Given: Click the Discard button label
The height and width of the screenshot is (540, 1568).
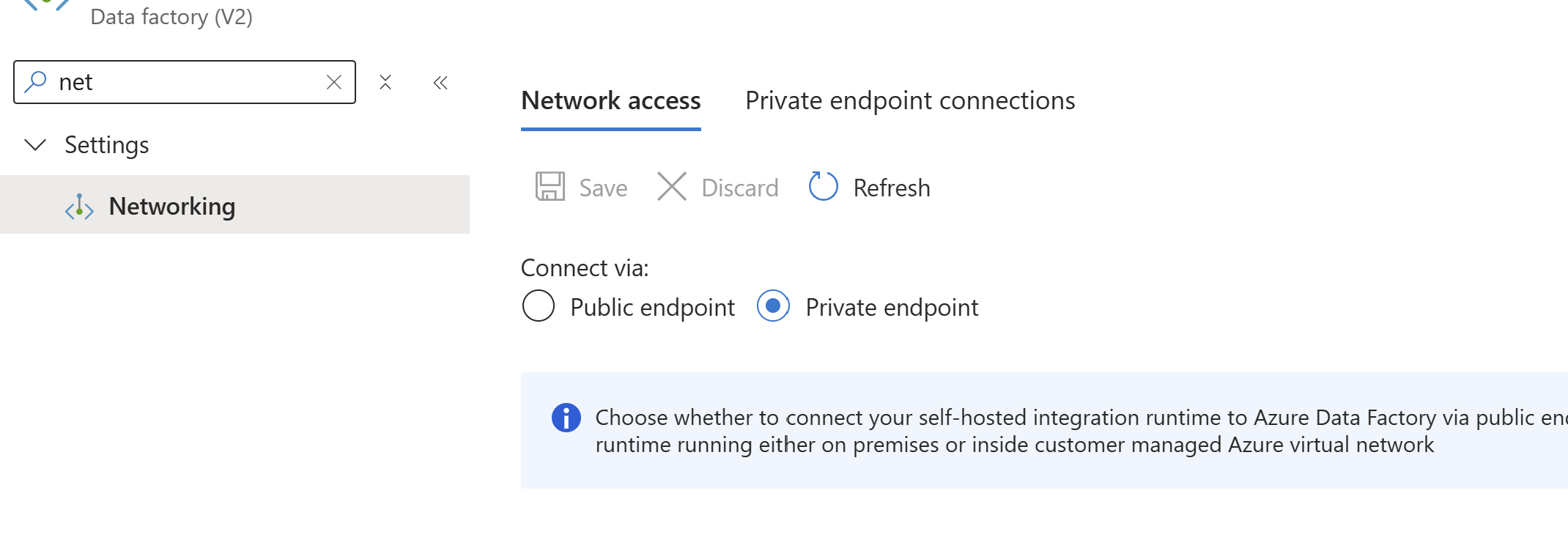Looking at the screenshot, I should pos(740,188).
